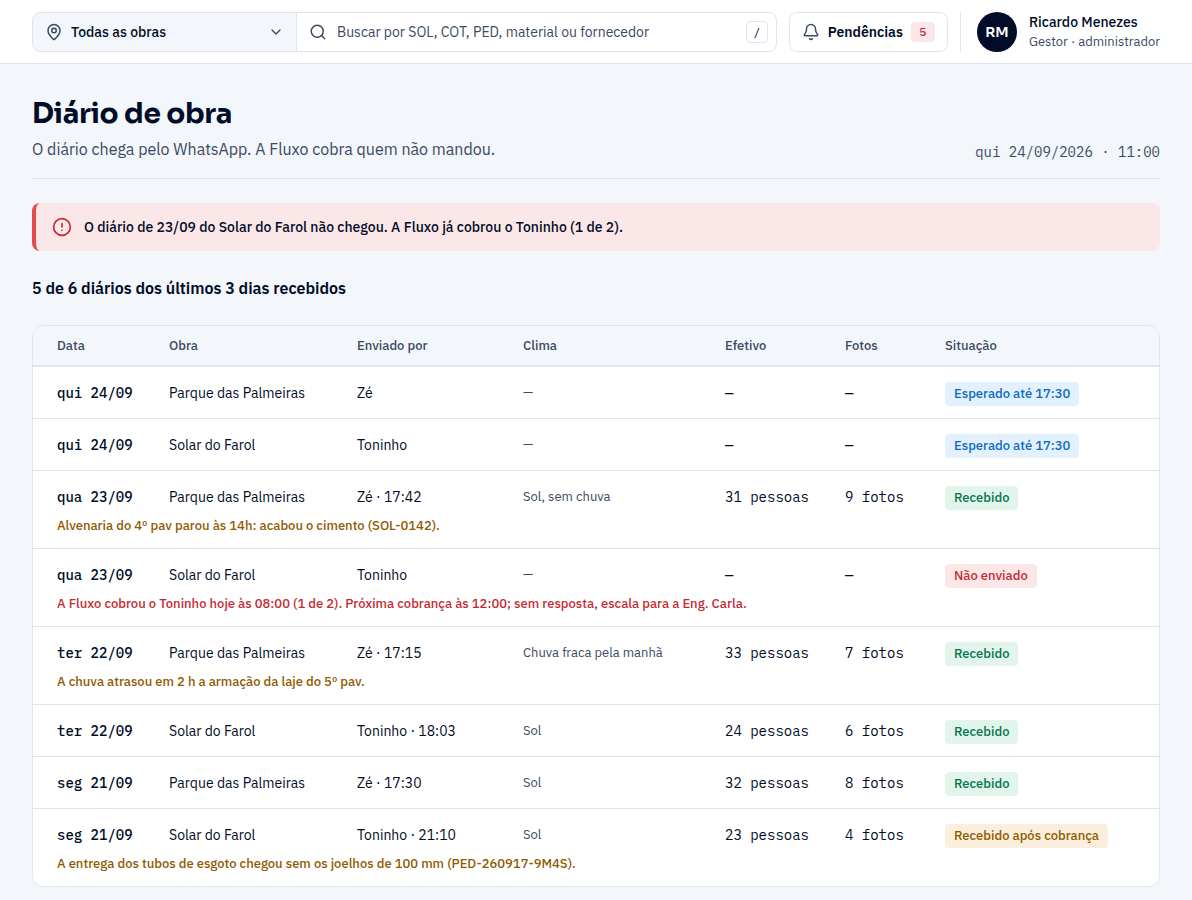Viewport: 1192px width, 900px height.
Task: Click the Recebido após cobrança badge
Action: point(1026,835)
